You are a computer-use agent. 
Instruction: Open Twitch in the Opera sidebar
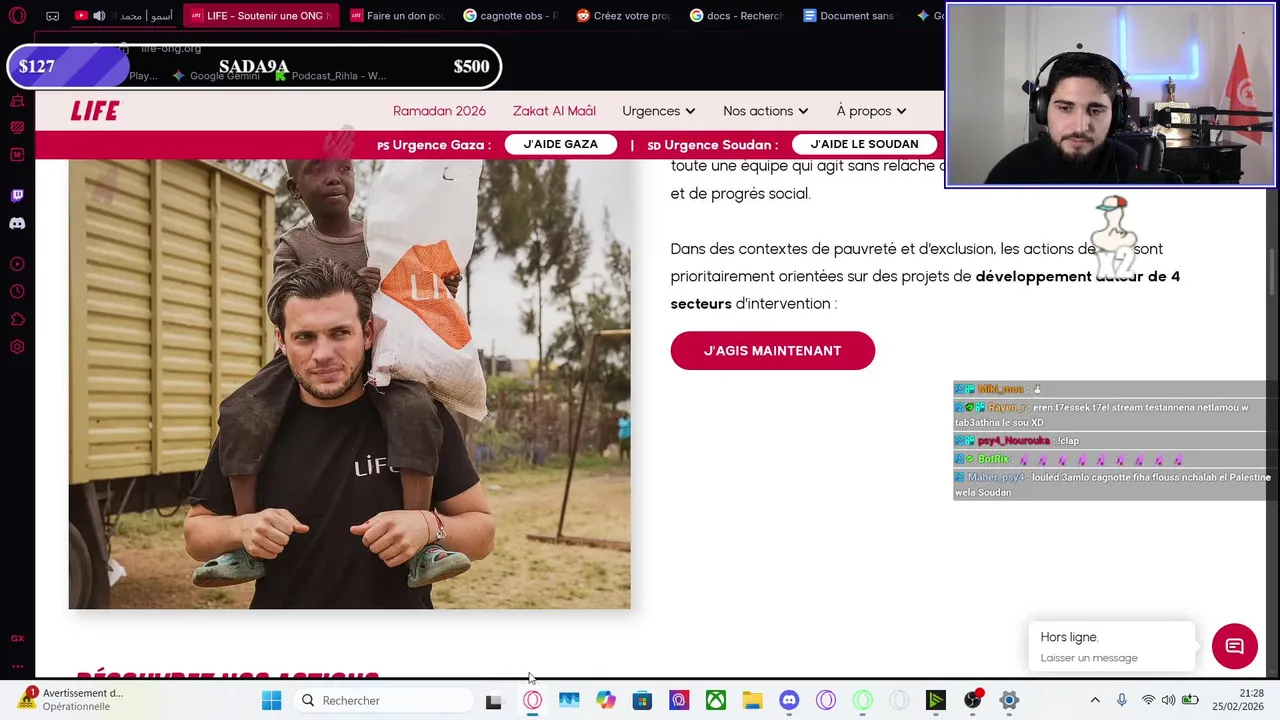(17, 196)
